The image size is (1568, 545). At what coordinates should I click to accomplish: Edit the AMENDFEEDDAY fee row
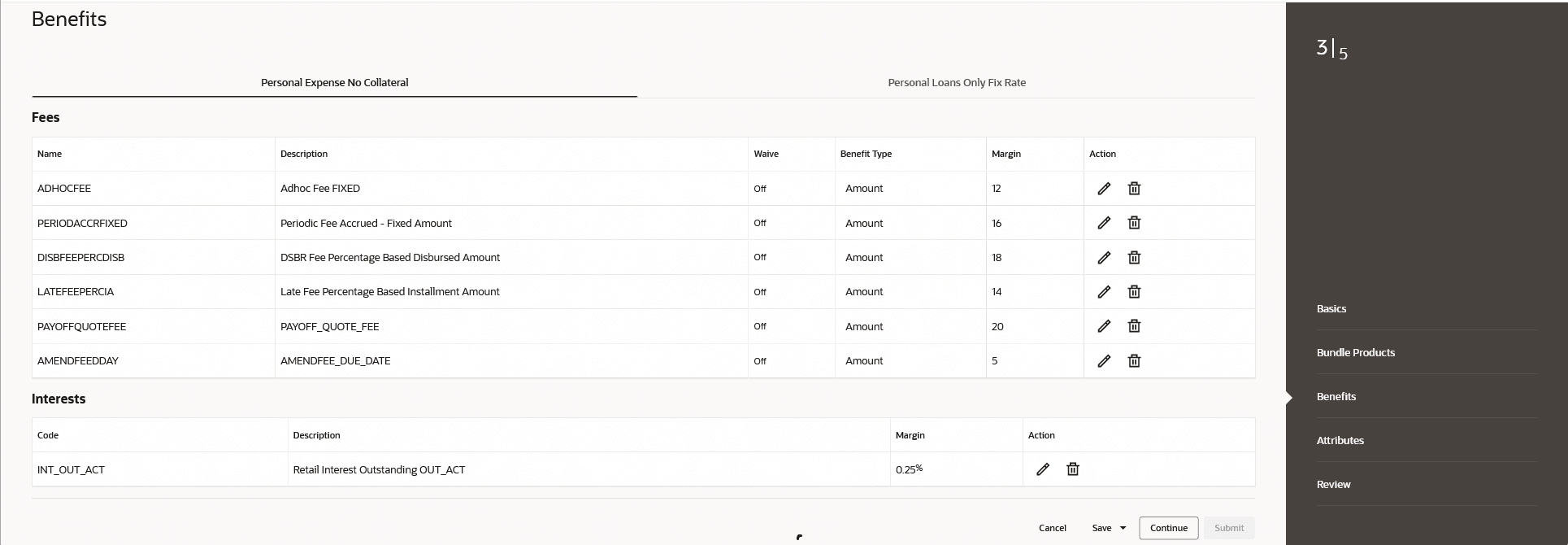(1104, 361)
